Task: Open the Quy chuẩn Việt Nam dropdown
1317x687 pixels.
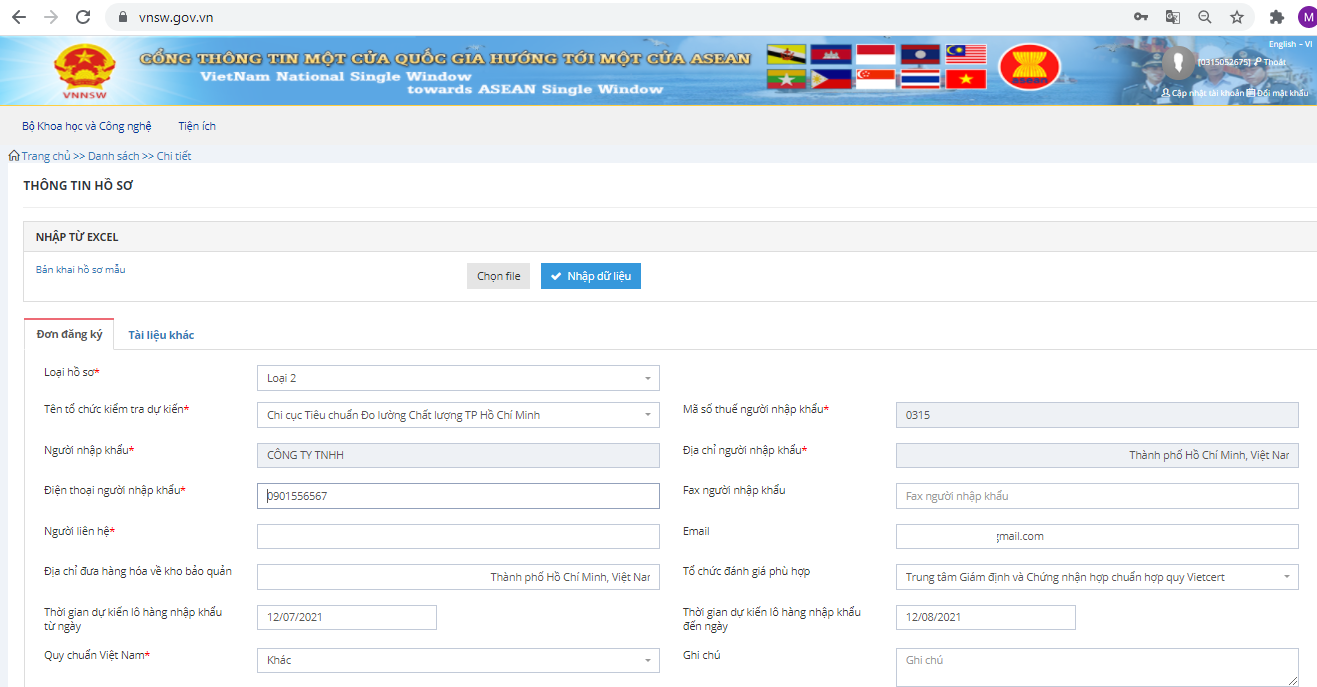Action: coord(644,660)
